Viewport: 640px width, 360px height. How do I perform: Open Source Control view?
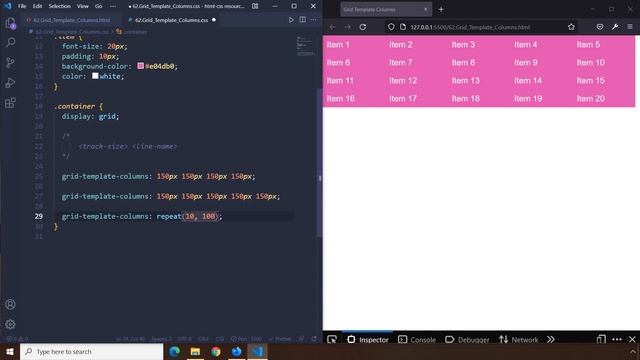[10, 62]
